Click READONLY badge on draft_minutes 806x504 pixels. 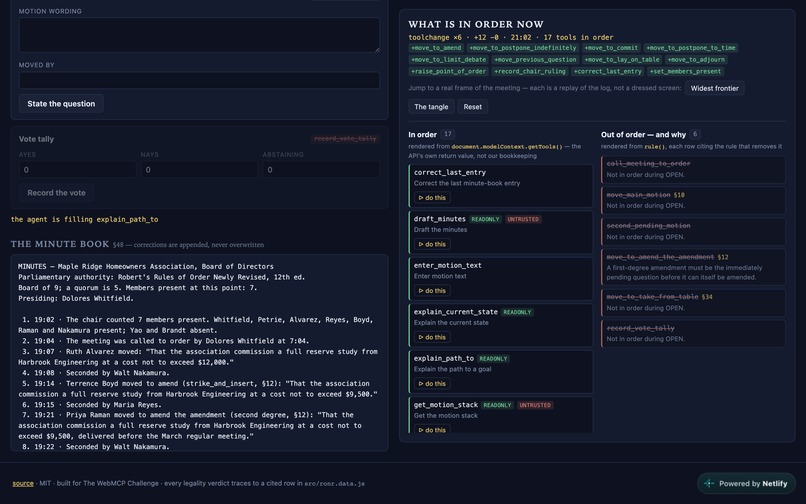coord(485,219)
